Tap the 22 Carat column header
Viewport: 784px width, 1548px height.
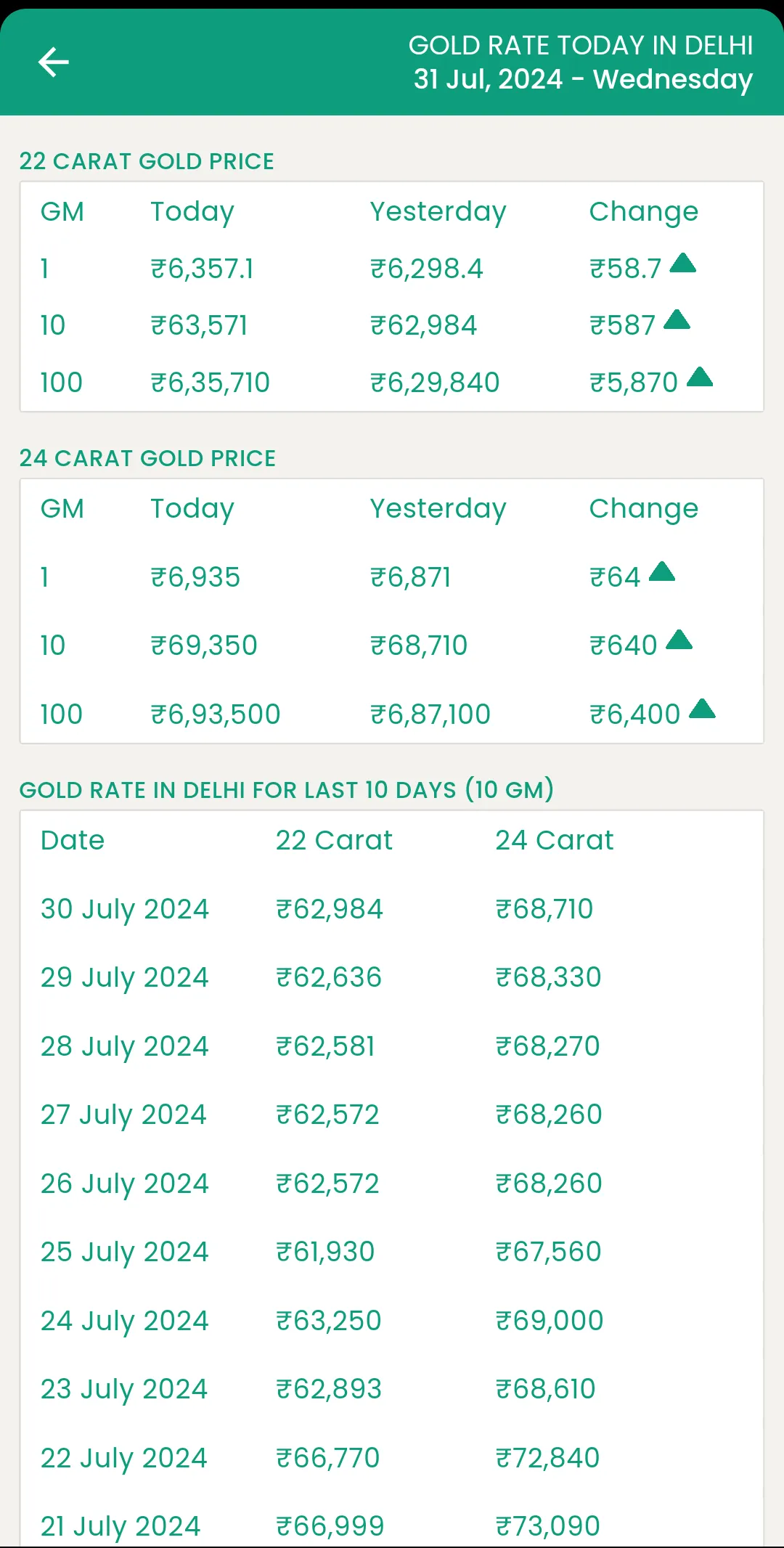tap(334, 840)
